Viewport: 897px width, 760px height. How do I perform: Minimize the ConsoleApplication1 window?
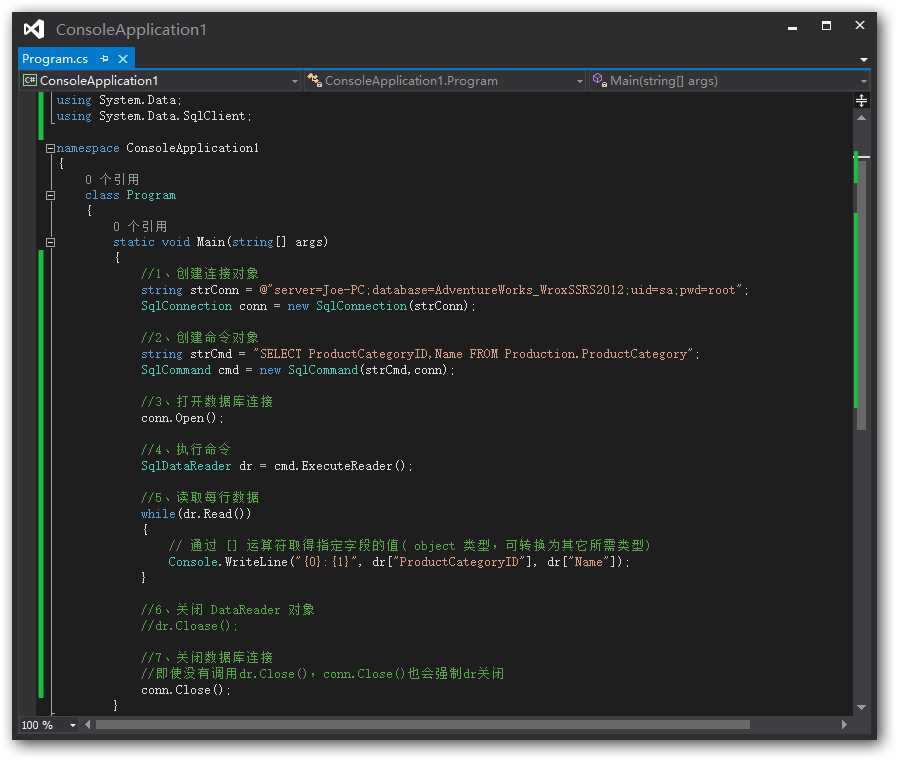pos(792,27)
